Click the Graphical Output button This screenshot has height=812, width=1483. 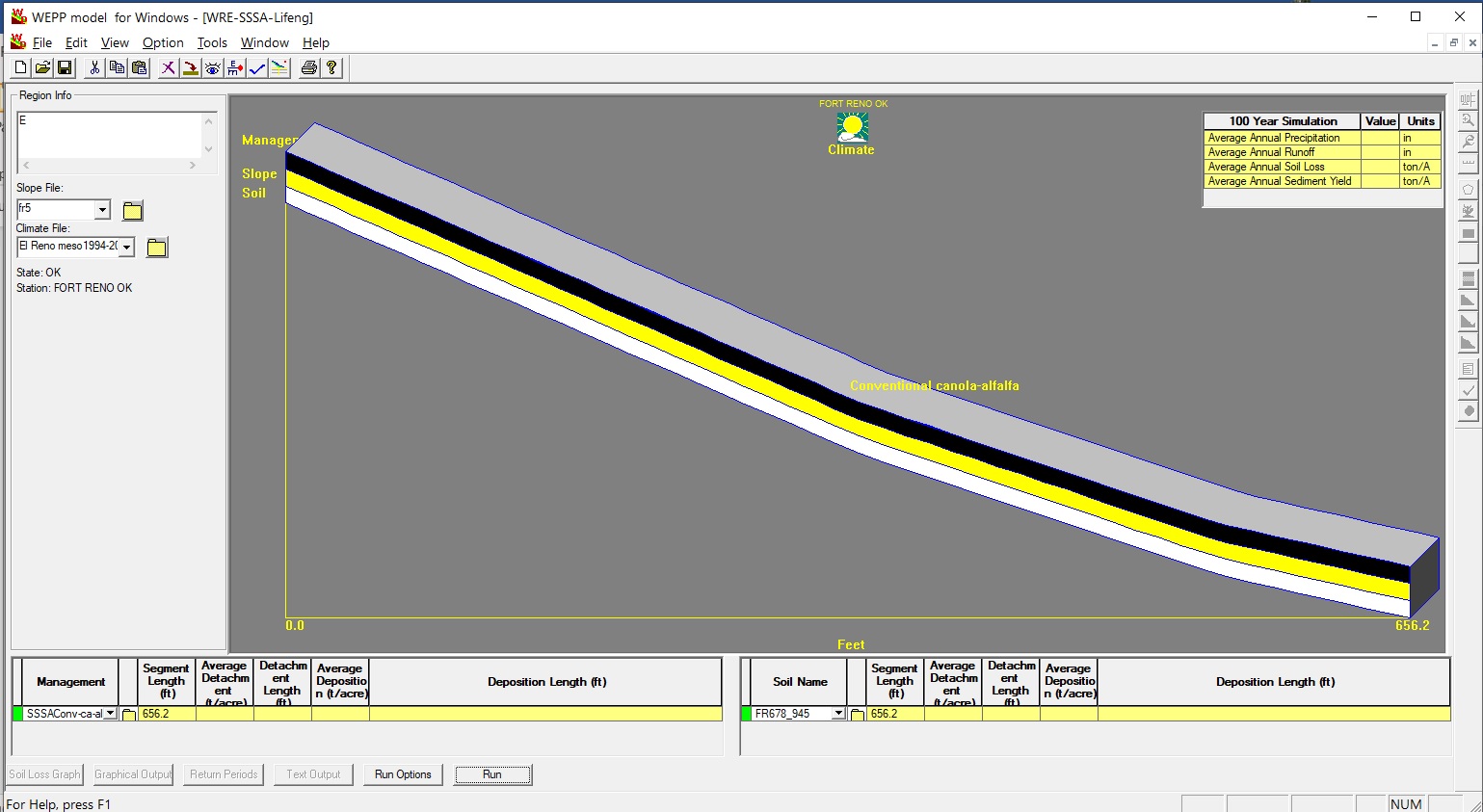tap(133, 774)
